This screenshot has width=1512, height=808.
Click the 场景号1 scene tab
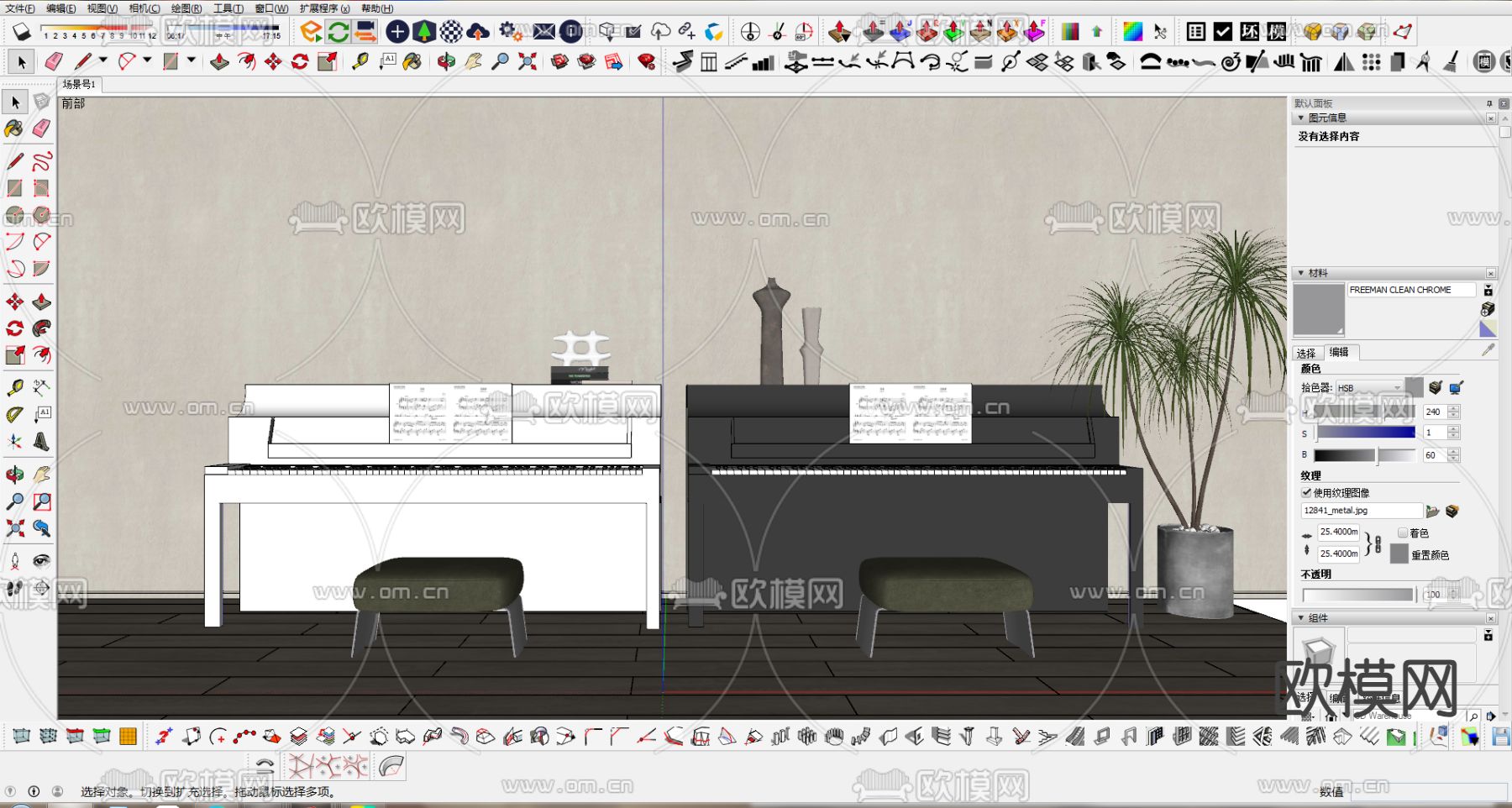(79, 84)
